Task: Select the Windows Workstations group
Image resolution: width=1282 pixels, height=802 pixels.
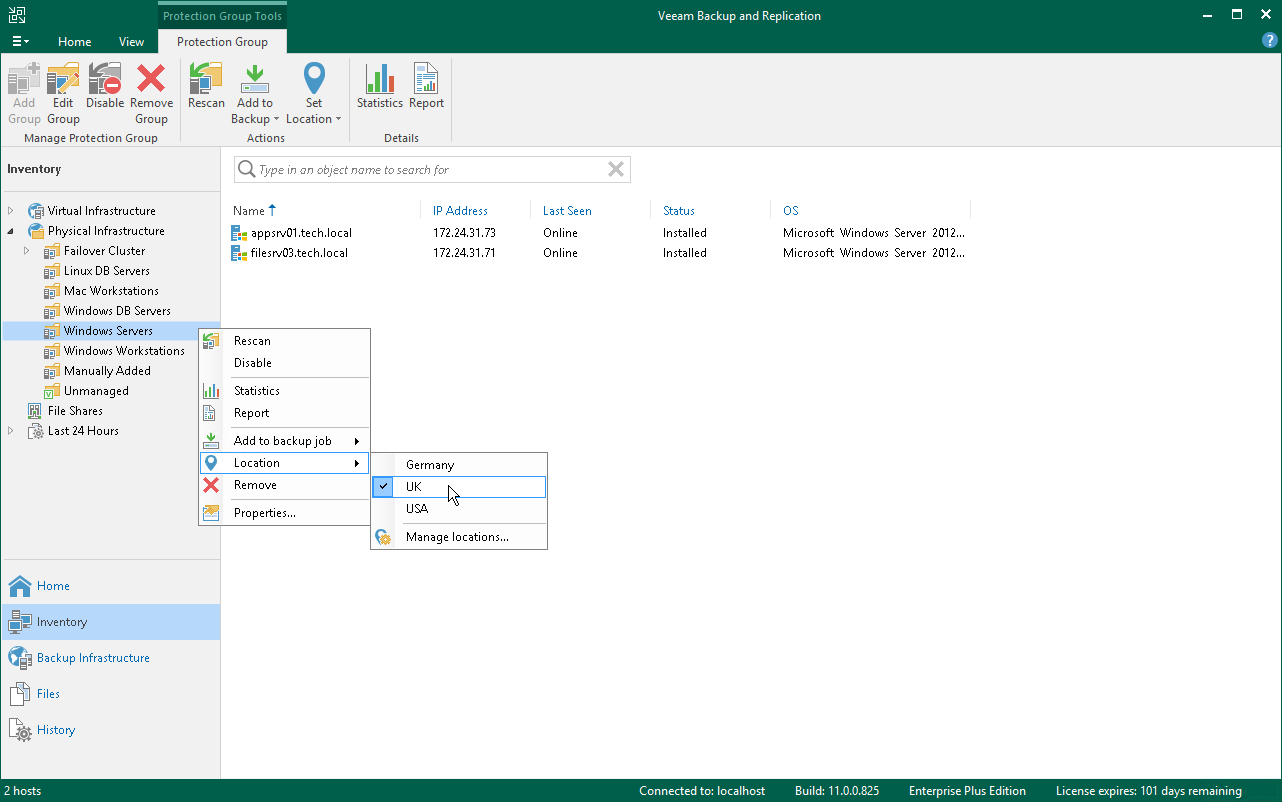Action: click(x=124, y=351)
